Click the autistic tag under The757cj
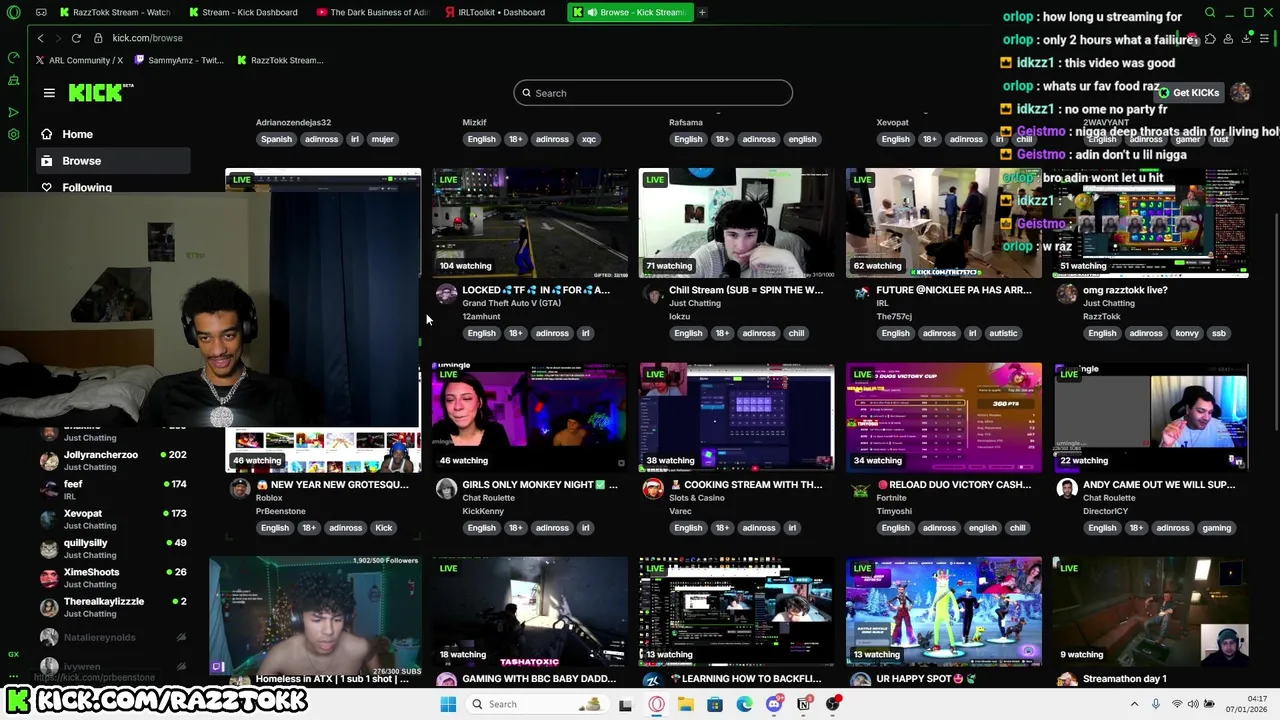This screenshot has height=720, width=1280. (x=1003, y=333)
